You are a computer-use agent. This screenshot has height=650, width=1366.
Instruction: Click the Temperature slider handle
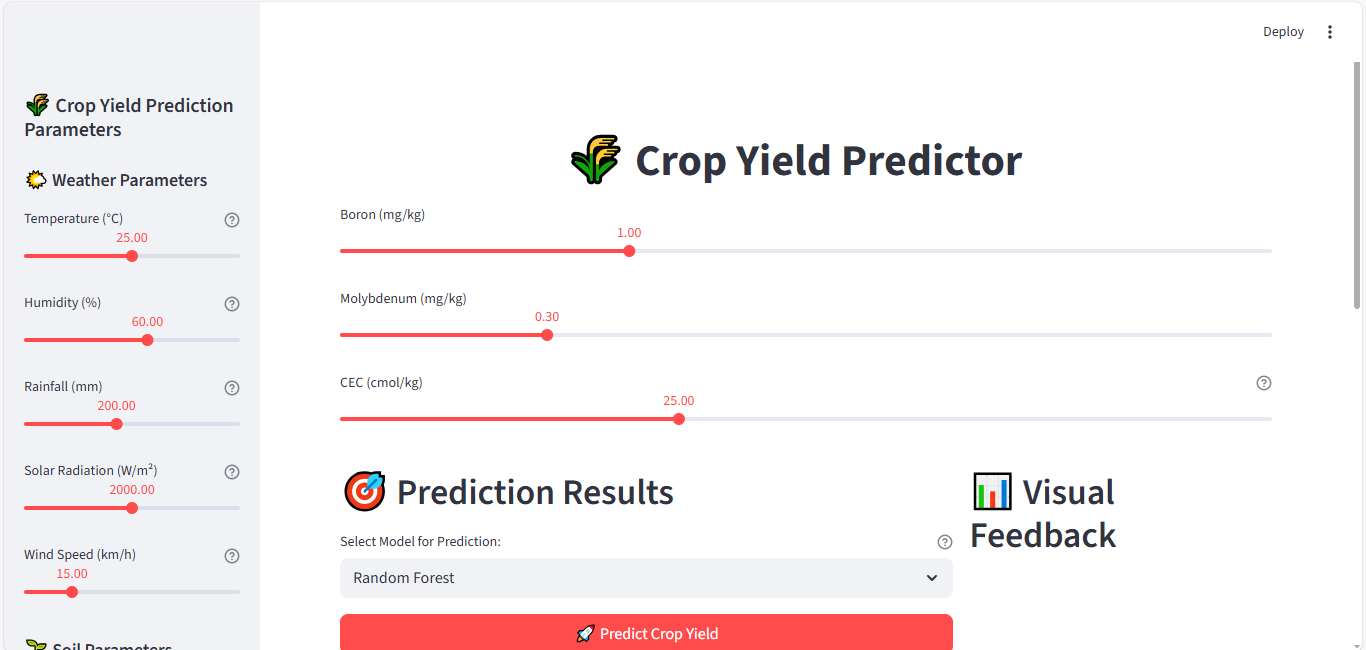pyautogui.click(x=132, y=256)
